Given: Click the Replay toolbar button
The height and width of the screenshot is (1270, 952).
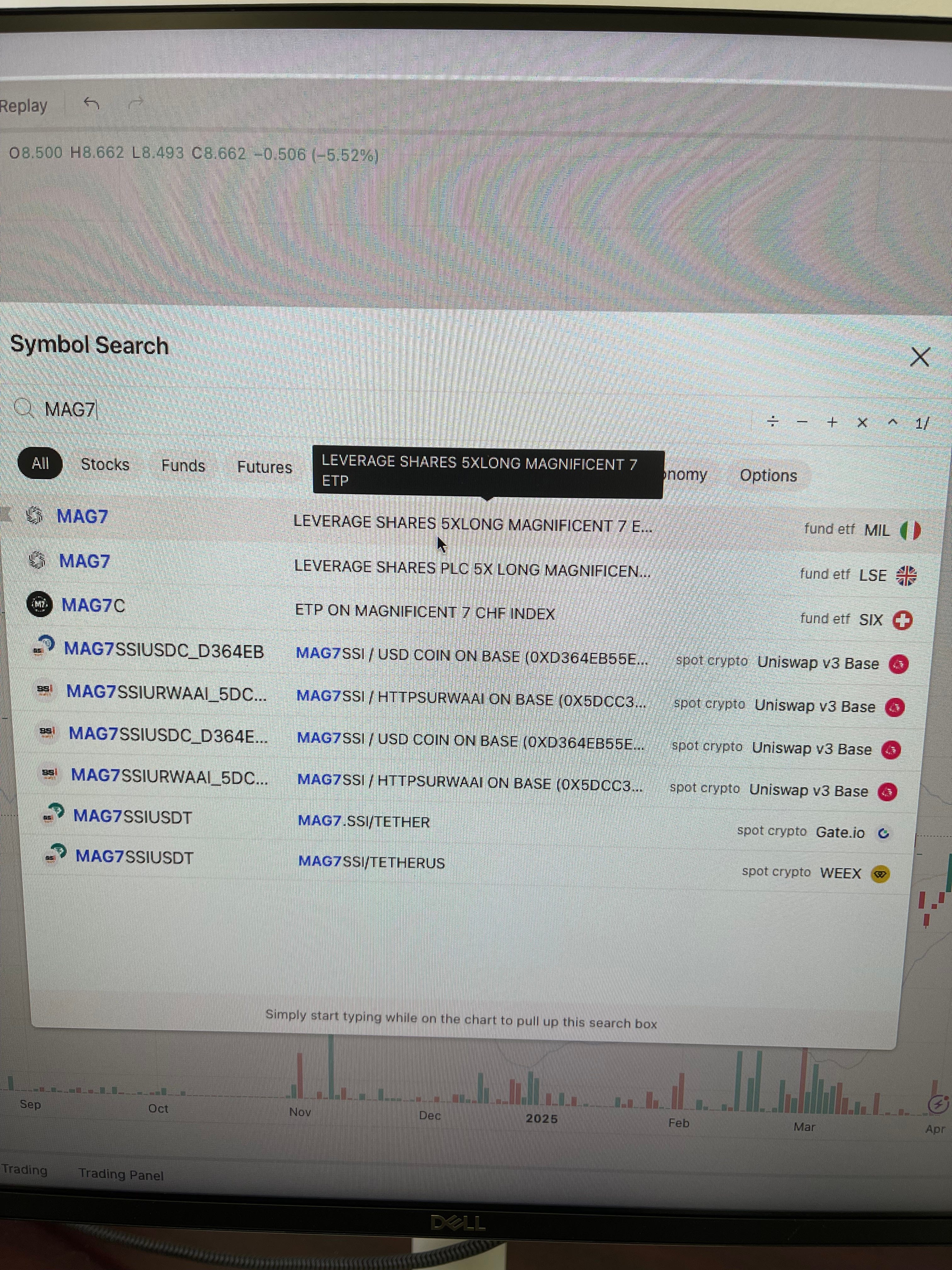Looking at the screenshot, I should [x=23, y=106].
